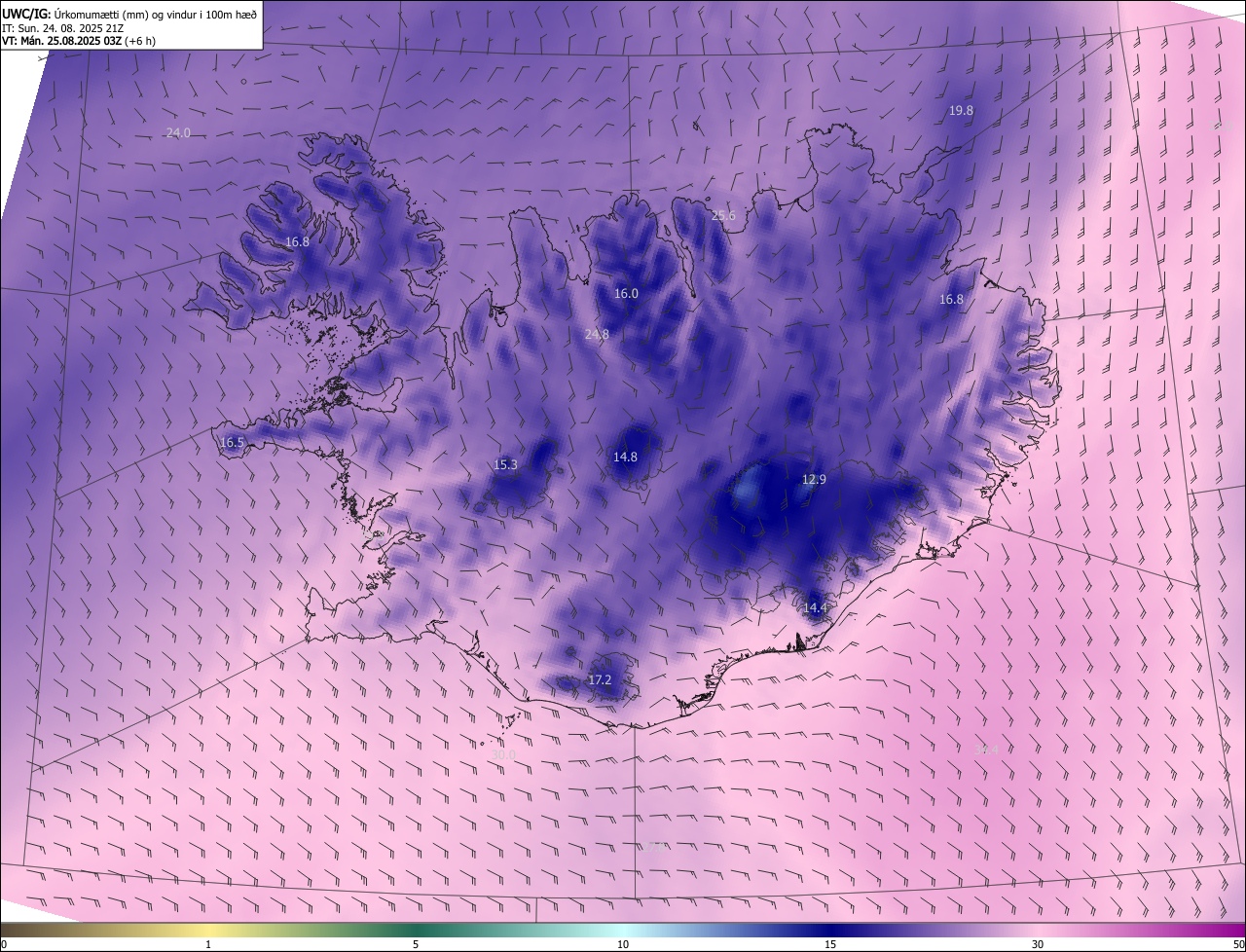Select the 16.0 value in northern Iceland
The width and height of the screenshot is (1246, 952).
coord(626,293)
